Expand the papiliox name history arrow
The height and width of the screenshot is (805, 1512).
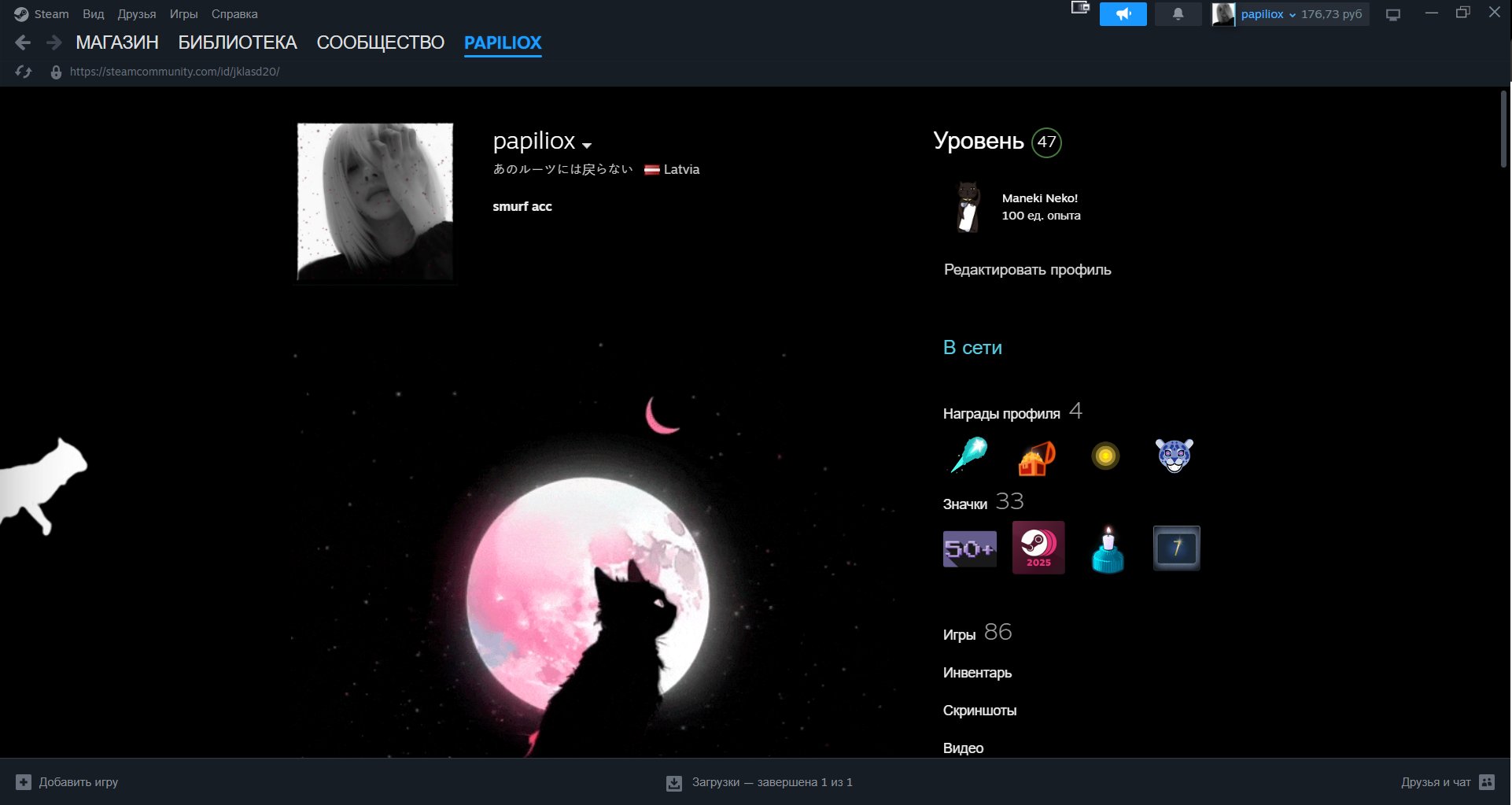(x=587, y=145)
